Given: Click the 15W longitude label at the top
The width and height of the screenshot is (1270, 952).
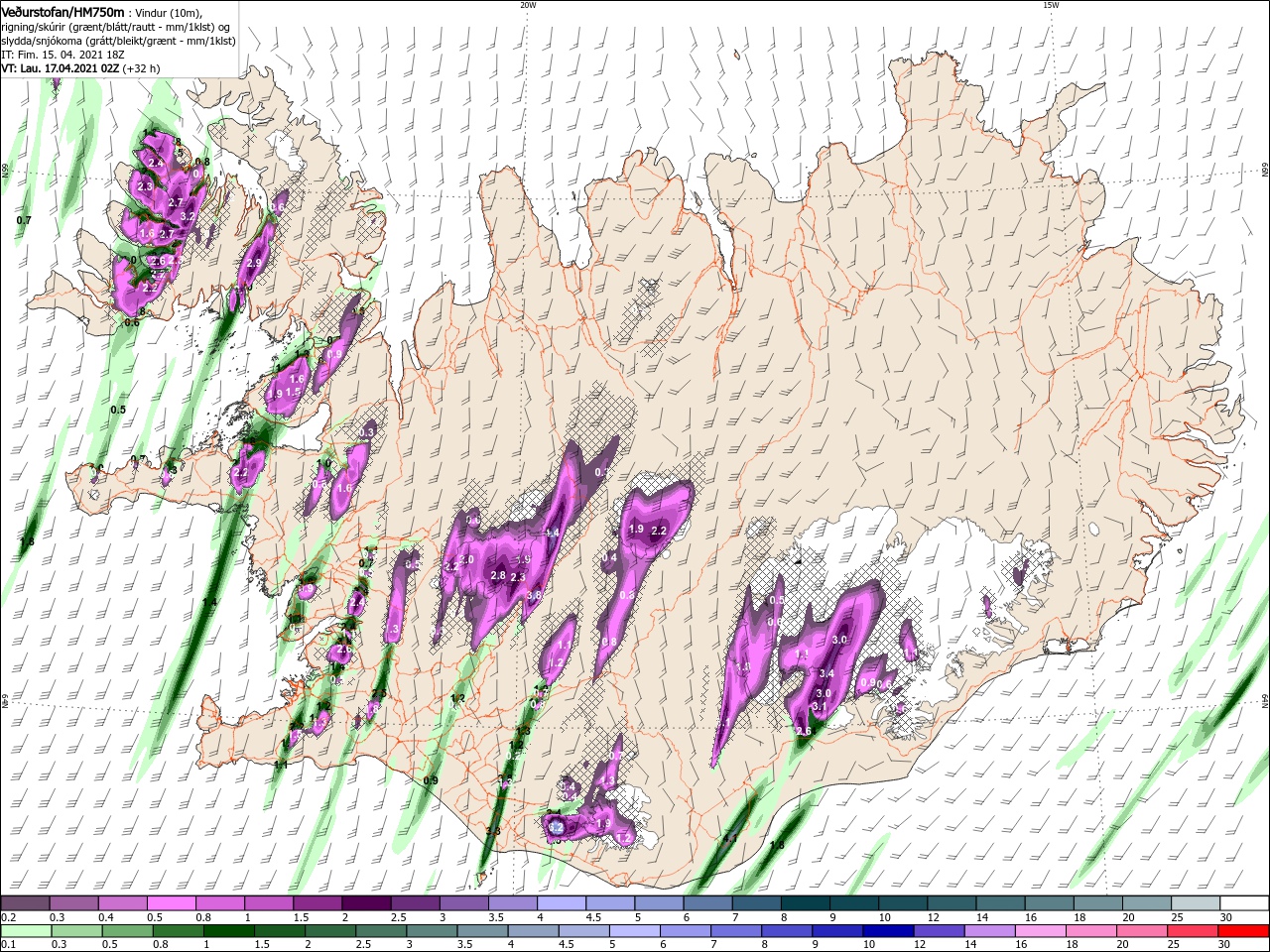Looking at the screenshot, I should click(1050, 5).
